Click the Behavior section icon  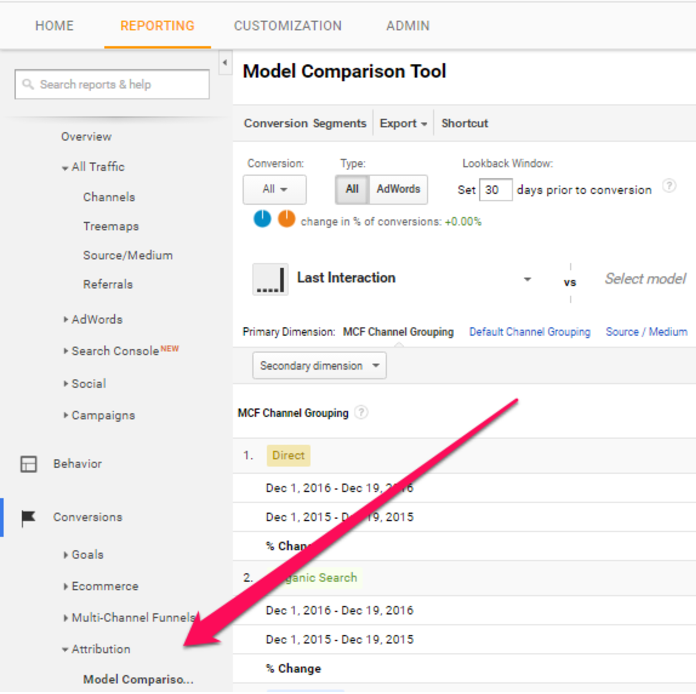[x=29, y=464]
